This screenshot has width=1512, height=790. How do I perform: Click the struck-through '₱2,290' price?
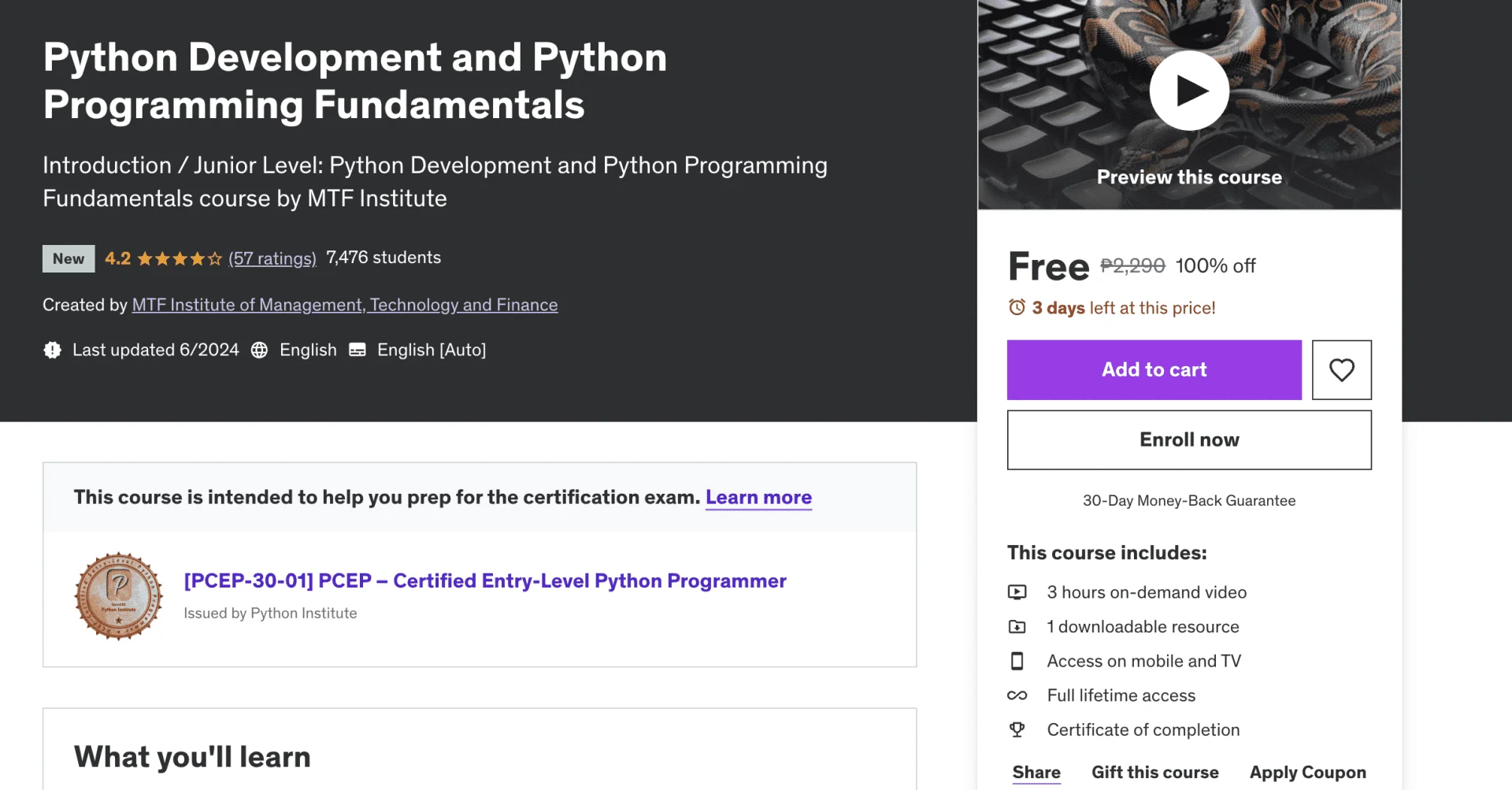1132,265
